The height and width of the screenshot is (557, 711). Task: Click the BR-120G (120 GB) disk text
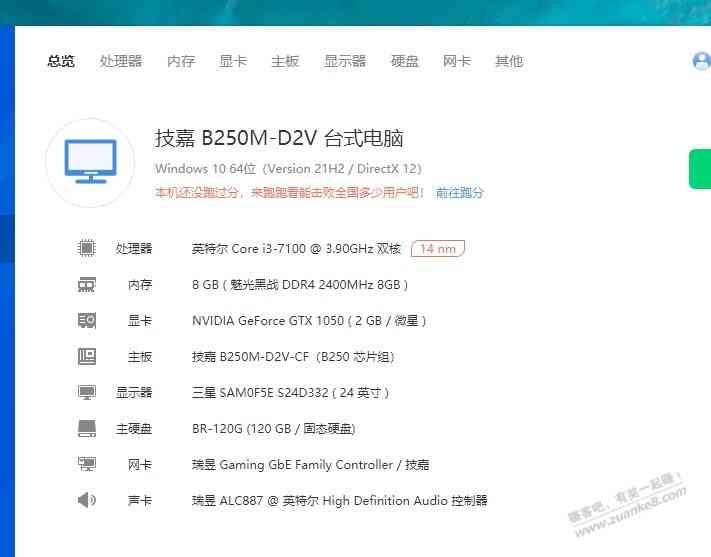tap(273, 429)
